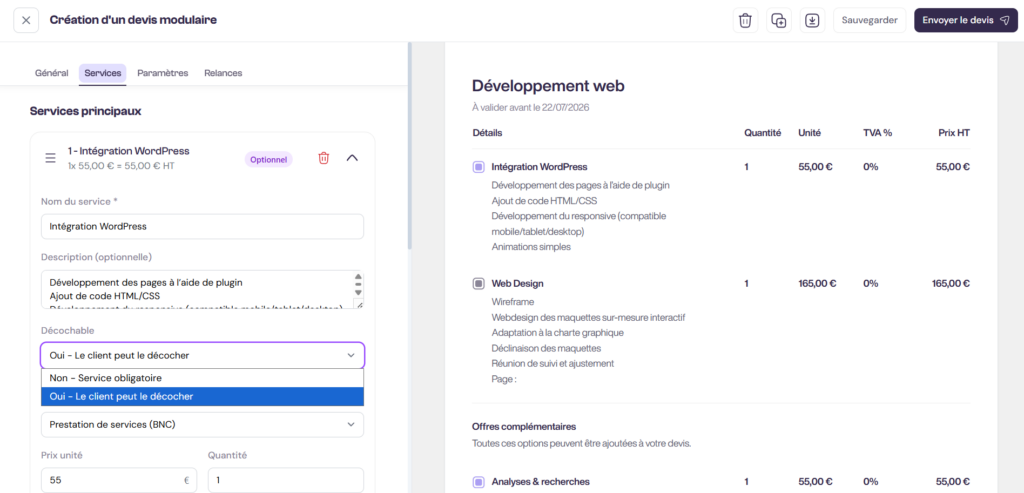Click the Optionnel badge
Viewport: 1024px width, 493px height.
(269, 159)
